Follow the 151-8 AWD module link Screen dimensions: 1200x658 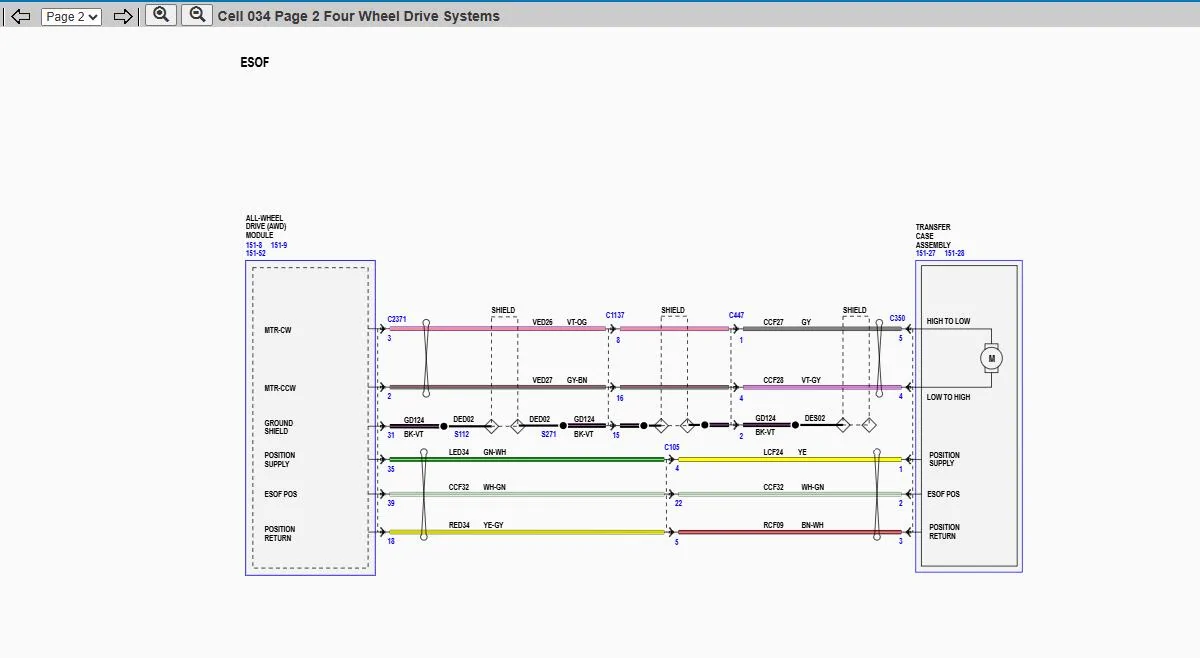click(x=254, y=245)
